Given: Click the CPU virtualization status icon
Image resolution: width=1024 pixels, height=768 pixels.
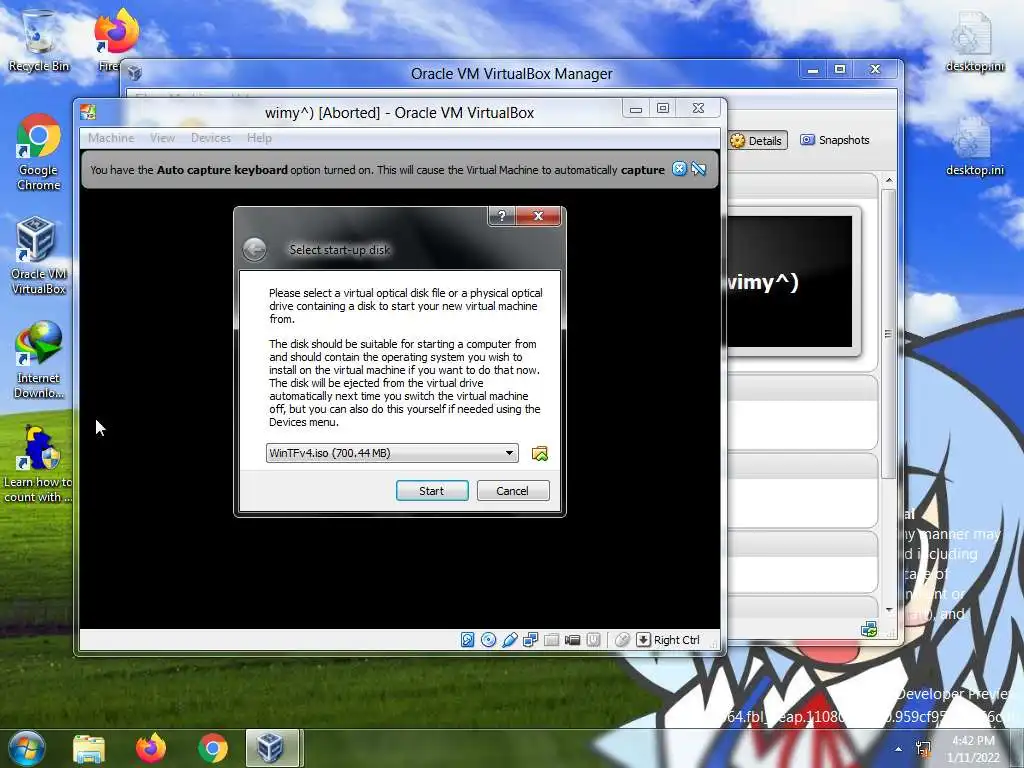Looking at the screenshot, I should [593, 640].
